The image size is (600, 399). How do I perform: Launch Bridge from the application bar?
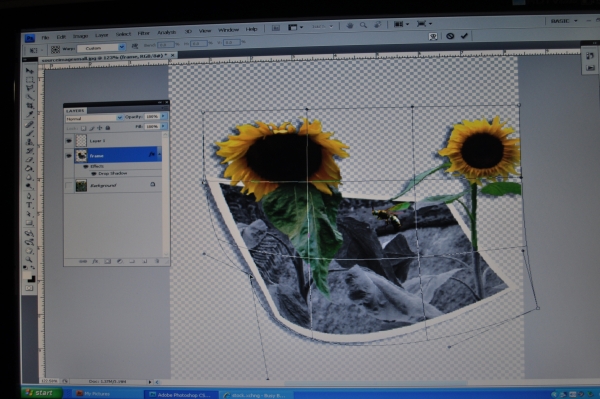(x=276, y=28)
